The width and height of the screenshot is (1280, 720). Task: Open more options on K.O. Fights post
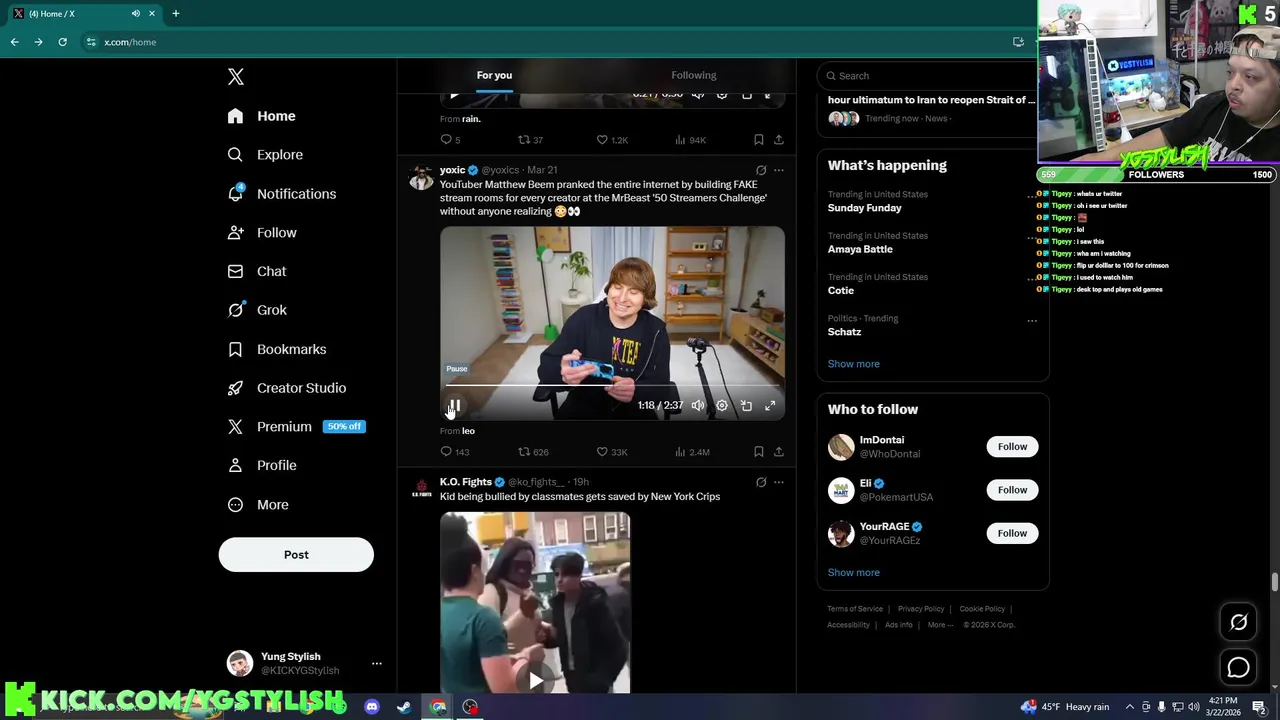coord(779,483)
